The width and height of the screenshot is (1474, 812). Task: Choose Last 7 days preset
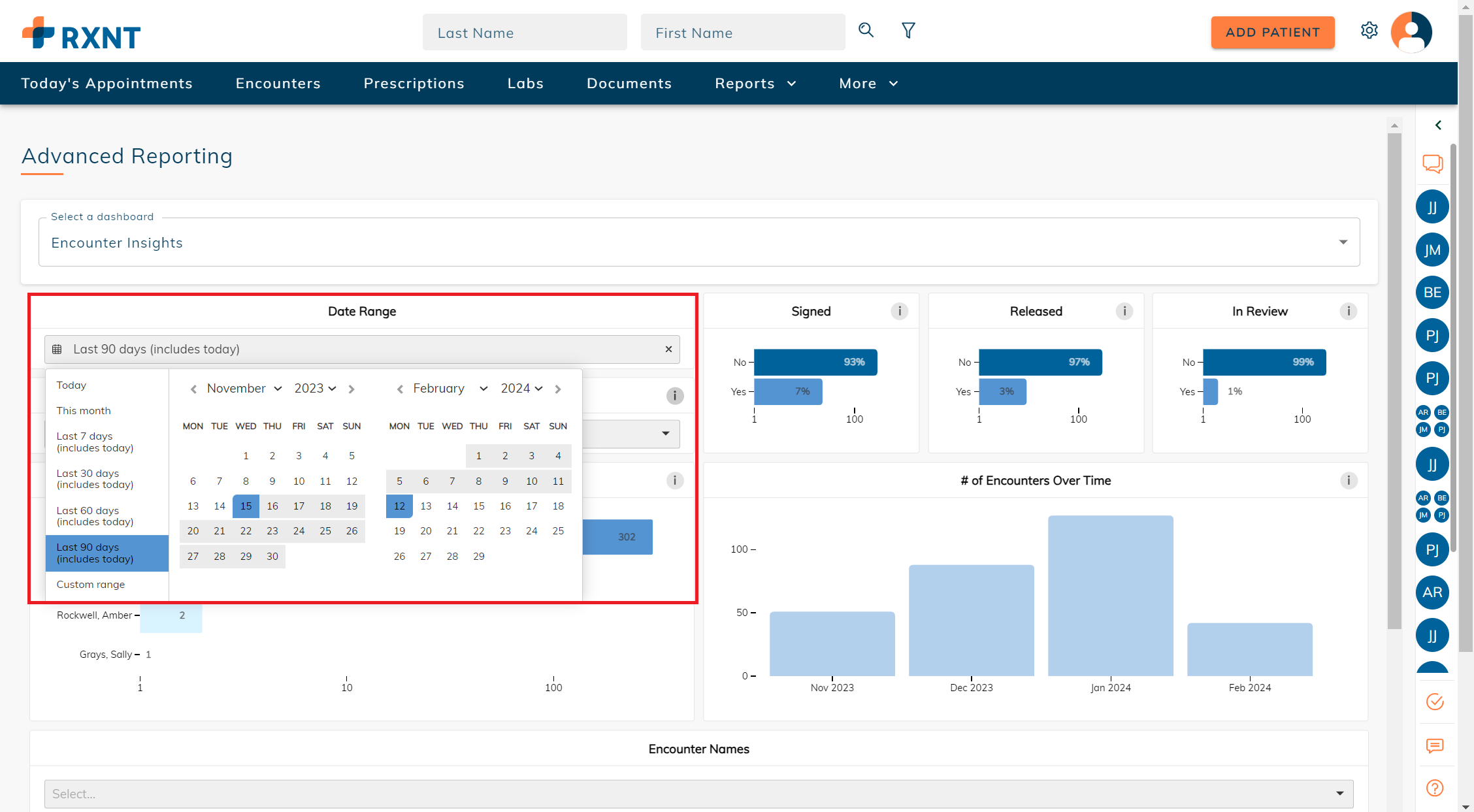tap(107, 442)
